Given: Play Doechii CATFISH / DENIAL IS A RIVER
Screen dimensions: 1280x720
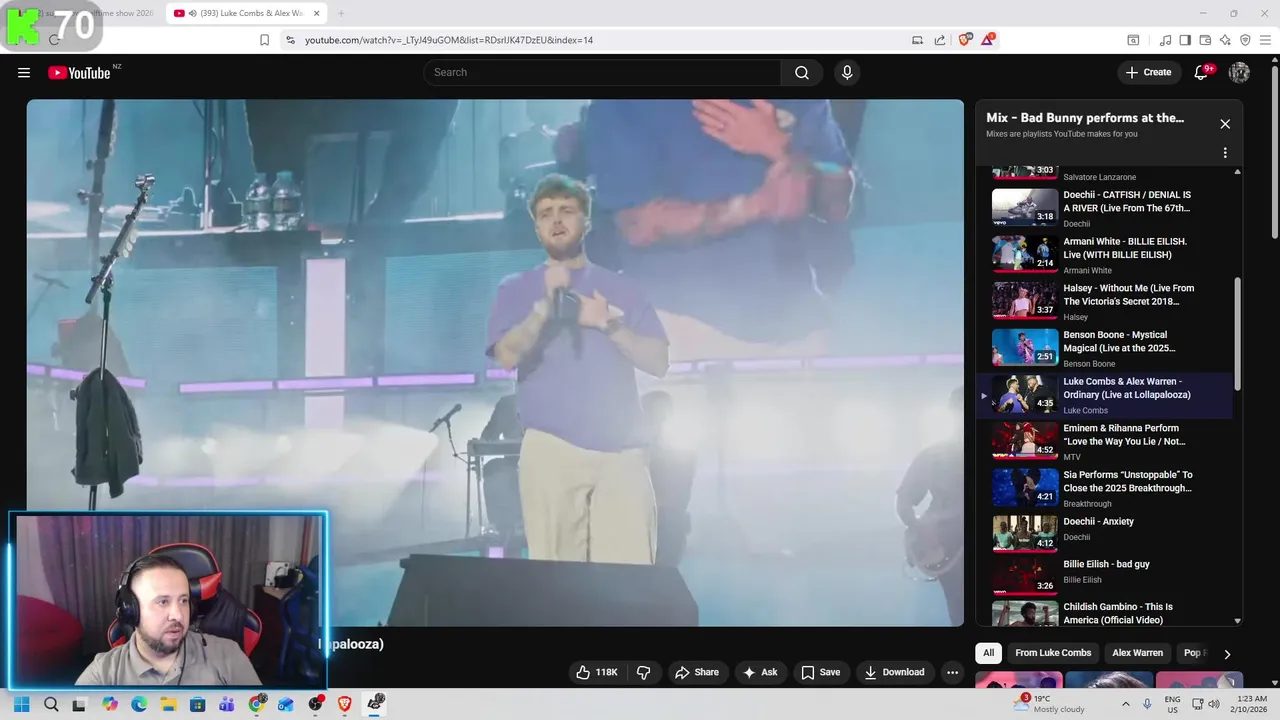Looking at the screenshot, I should [x=1105, y=208].
